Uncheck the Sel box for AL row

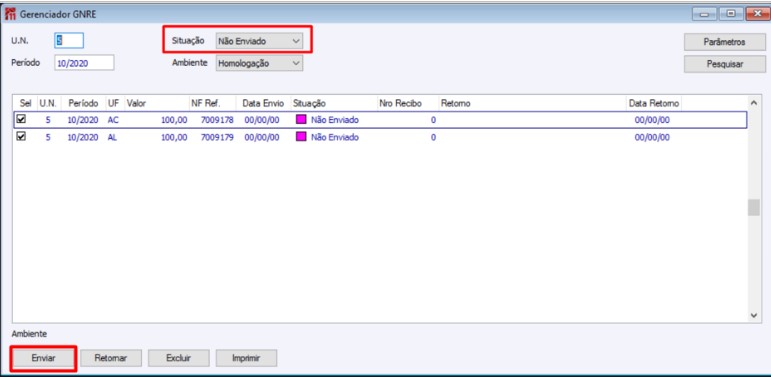[x=21, y=137]
